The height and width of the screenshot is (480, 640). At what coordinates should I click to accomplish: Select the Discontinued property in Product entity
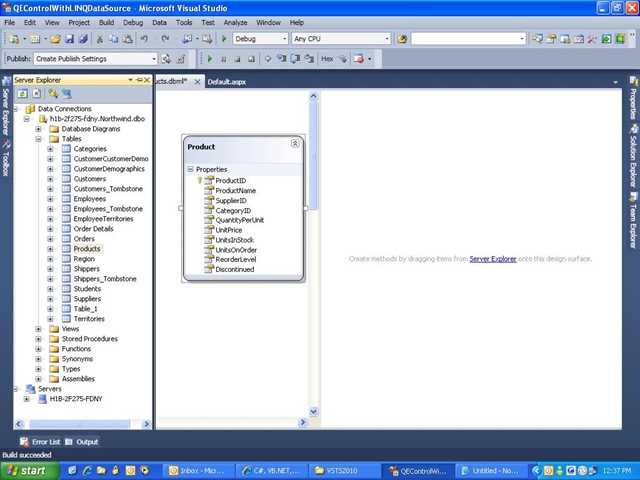pyautogui.click(x=235, y=269)
